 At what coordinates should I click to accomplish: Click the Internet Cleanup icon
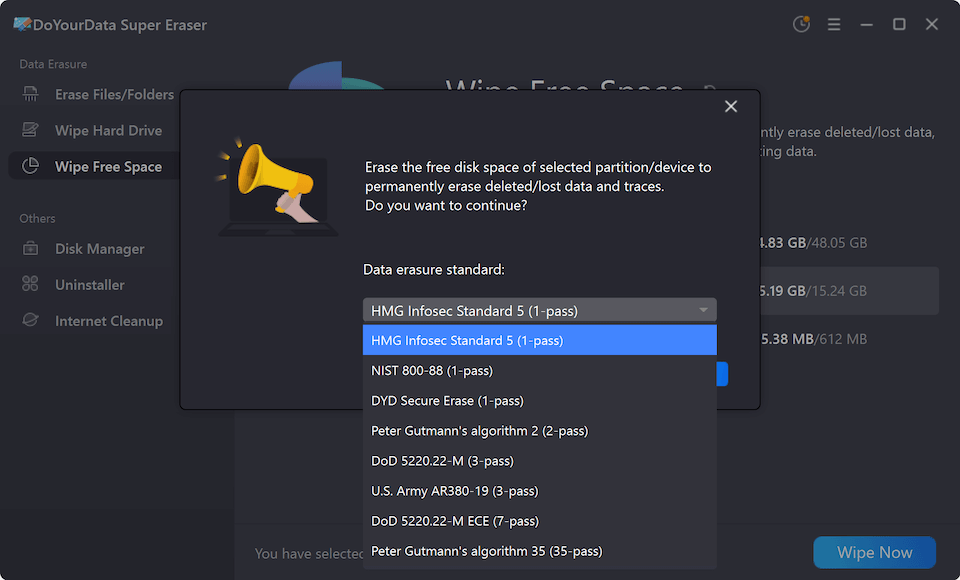coord(31,320)
